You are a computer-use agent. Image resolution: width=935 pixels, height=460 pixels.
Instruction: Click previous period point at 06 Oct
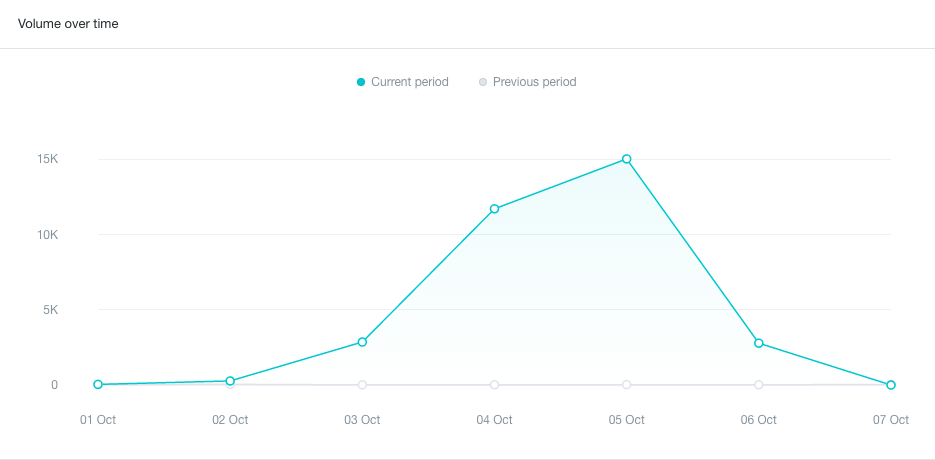click(758, 385)
